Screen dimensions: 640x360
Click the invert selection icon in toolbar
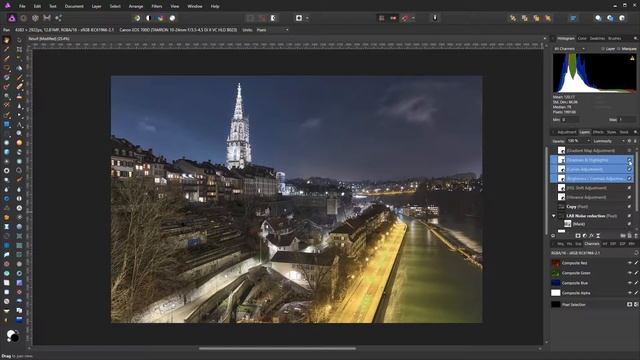click(x=273, y=18)
